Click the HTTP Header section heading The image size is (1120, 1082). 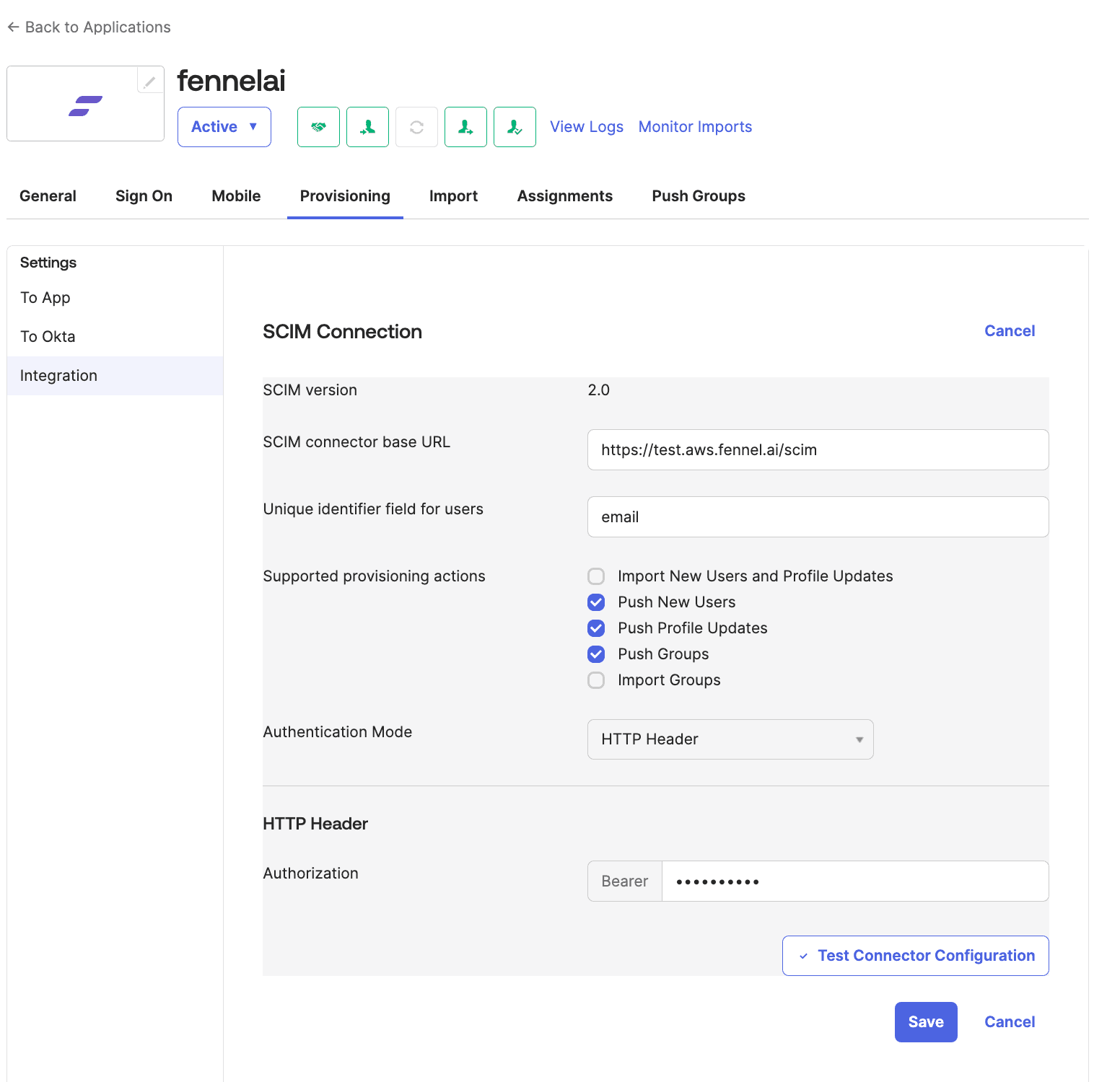tap(315, 824)
